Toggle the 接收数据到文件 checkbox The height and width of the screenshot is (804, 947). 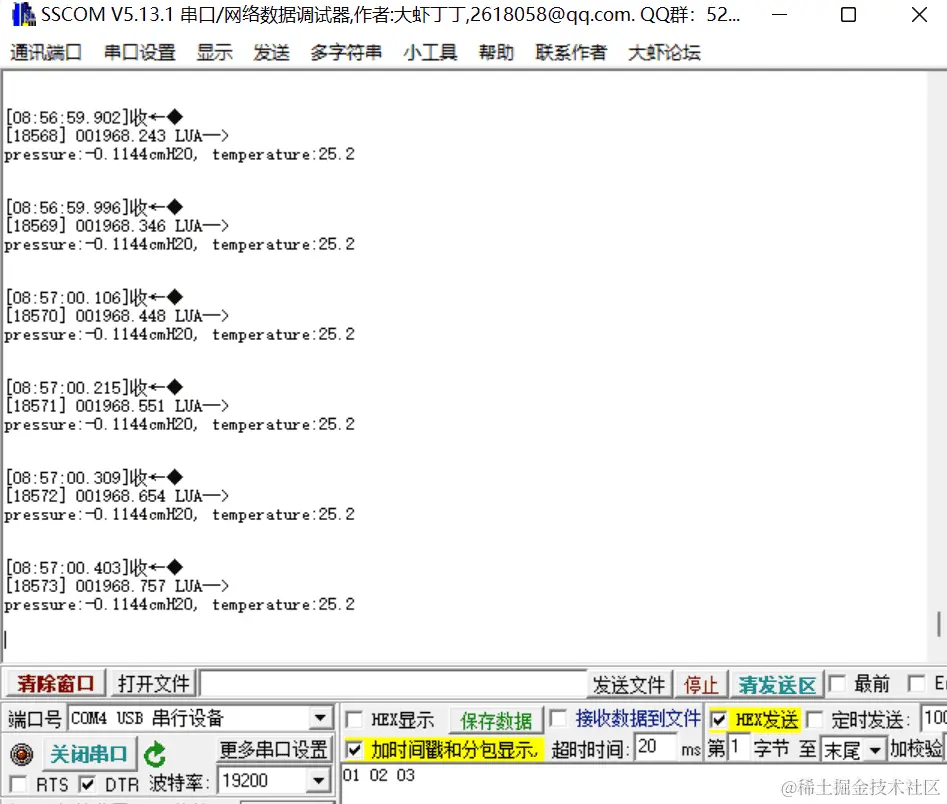point(559,718)
